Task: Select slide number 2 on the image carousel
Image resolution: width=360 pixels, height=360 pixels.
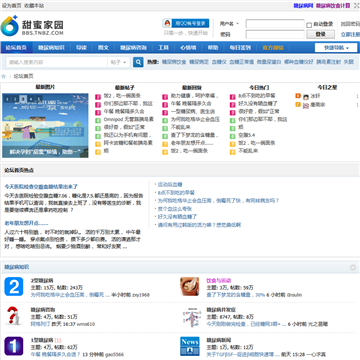Action: [15, 99]
